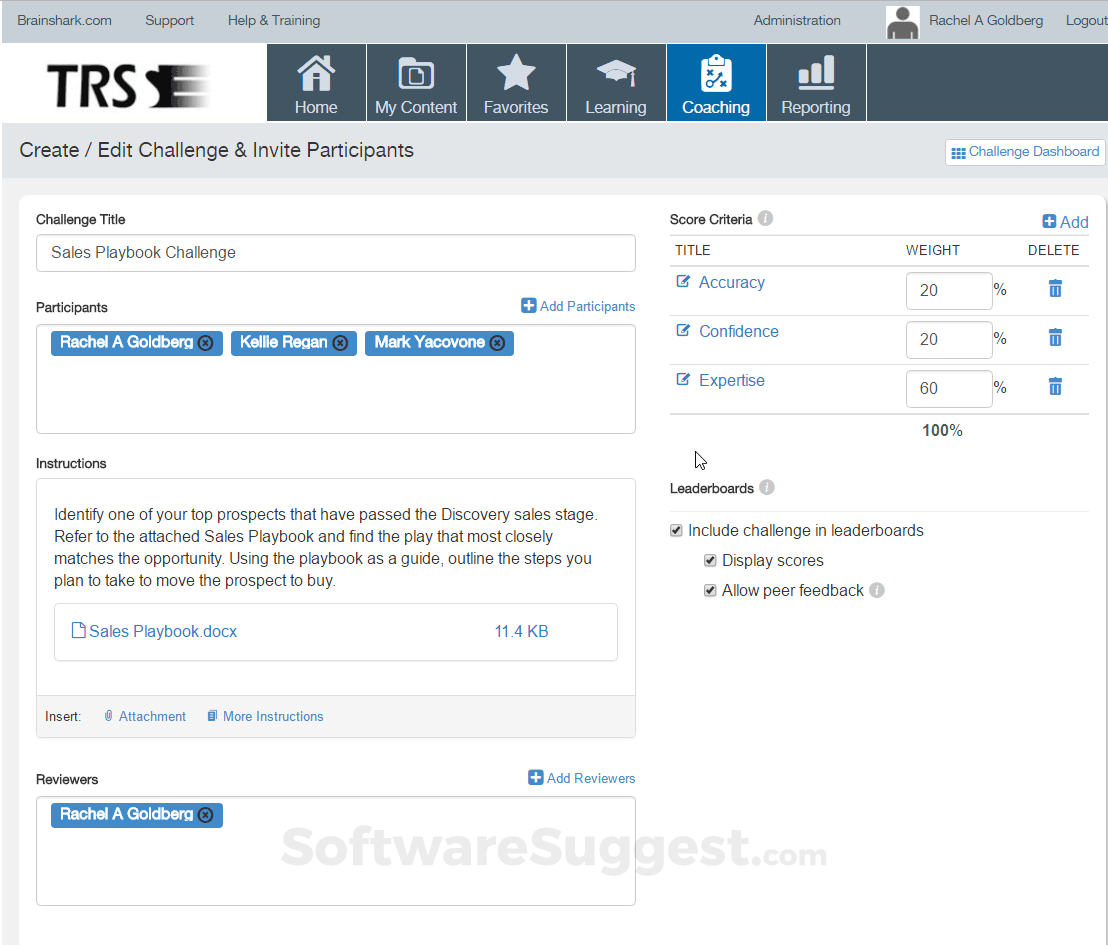Screen dimensions: 1108x945
Task: Switch to the Learning tab
Action: [x=616, y=83]
